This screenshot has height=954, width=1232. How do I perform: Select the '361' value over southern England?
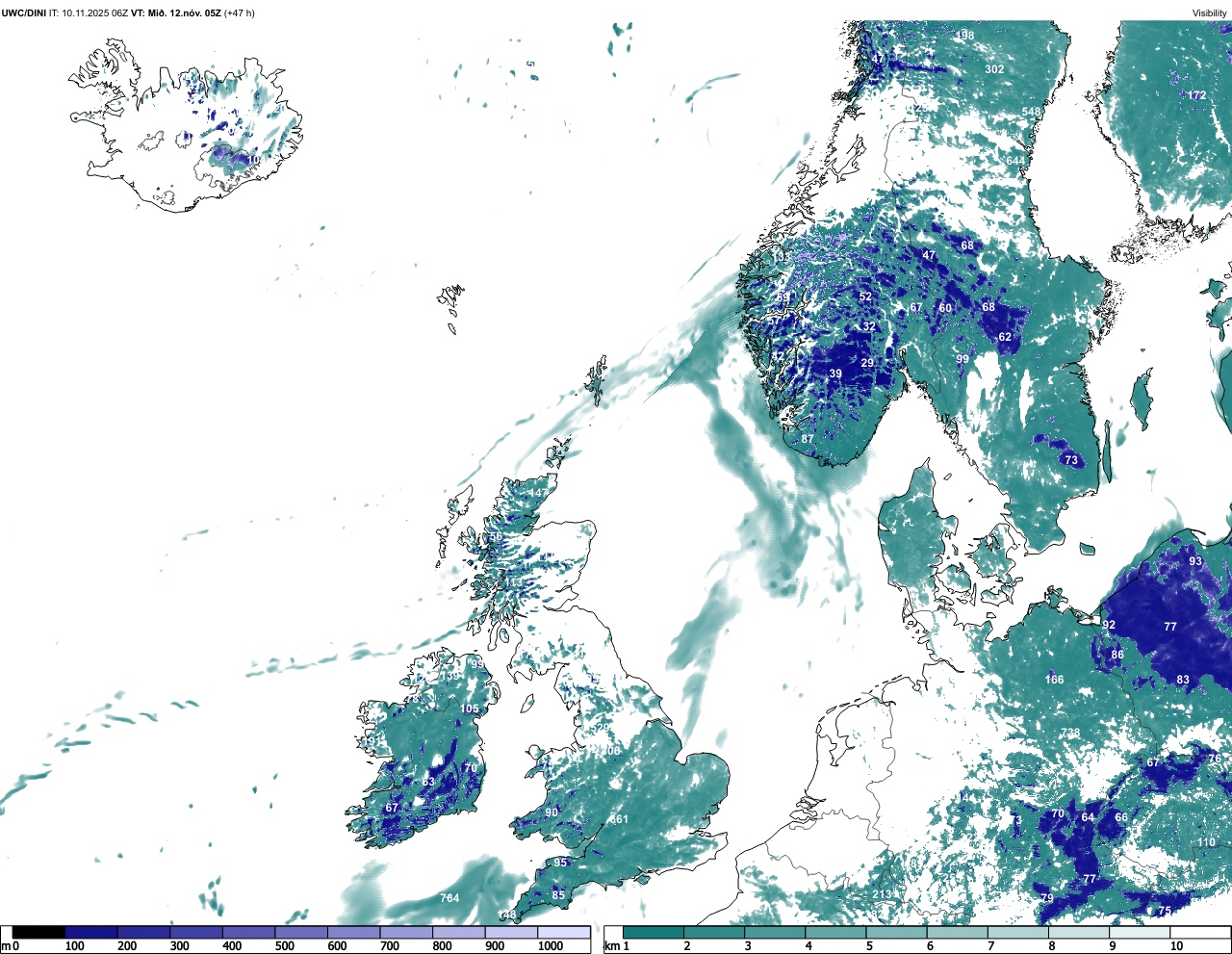coord(619,820)
